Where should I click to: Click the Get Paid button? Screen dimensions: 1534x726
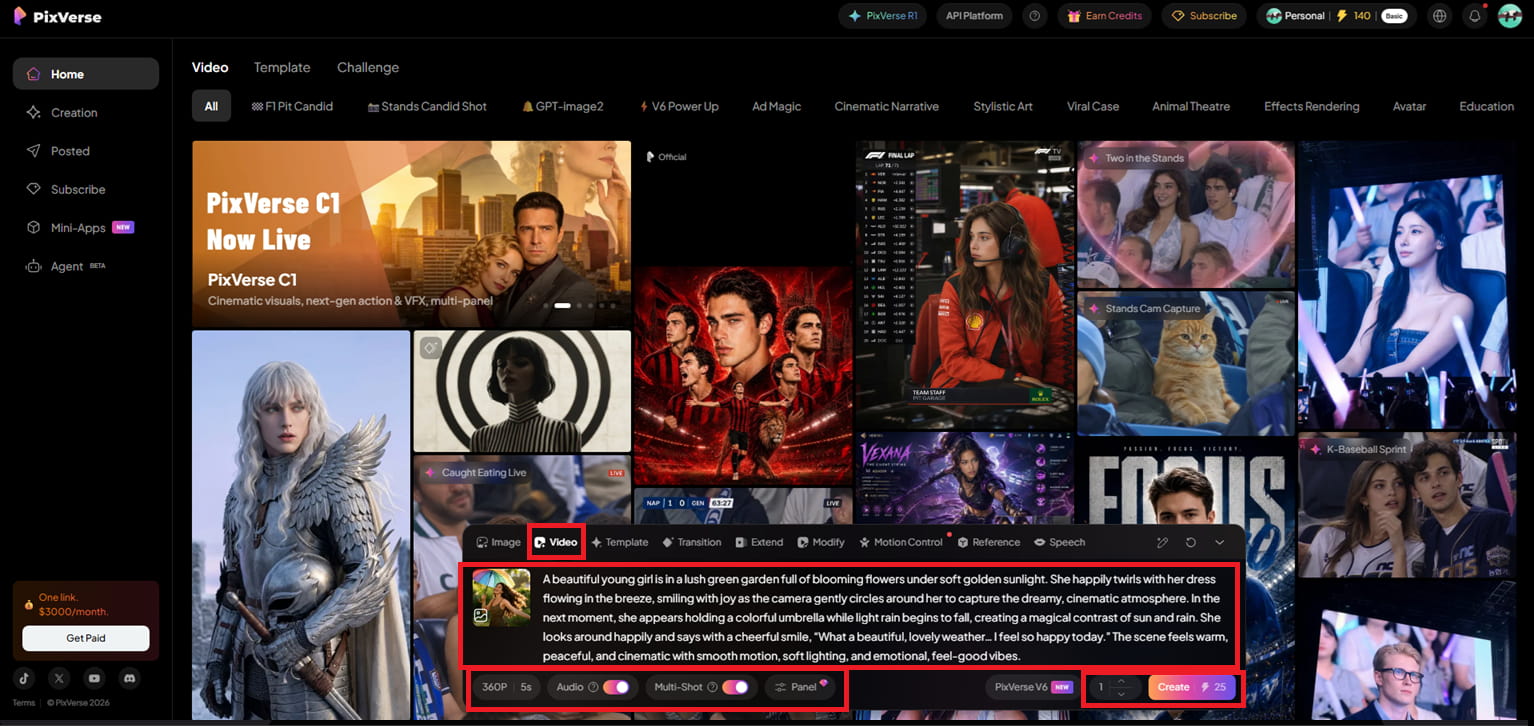tap(86, 638)
